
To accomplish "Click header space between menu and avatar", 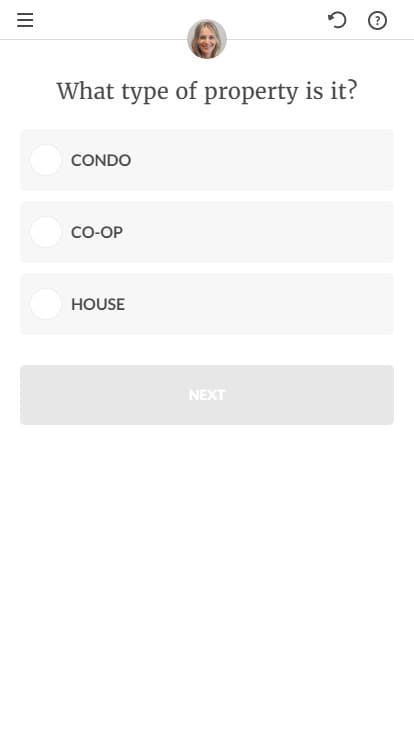I will (x=110, y=20).
